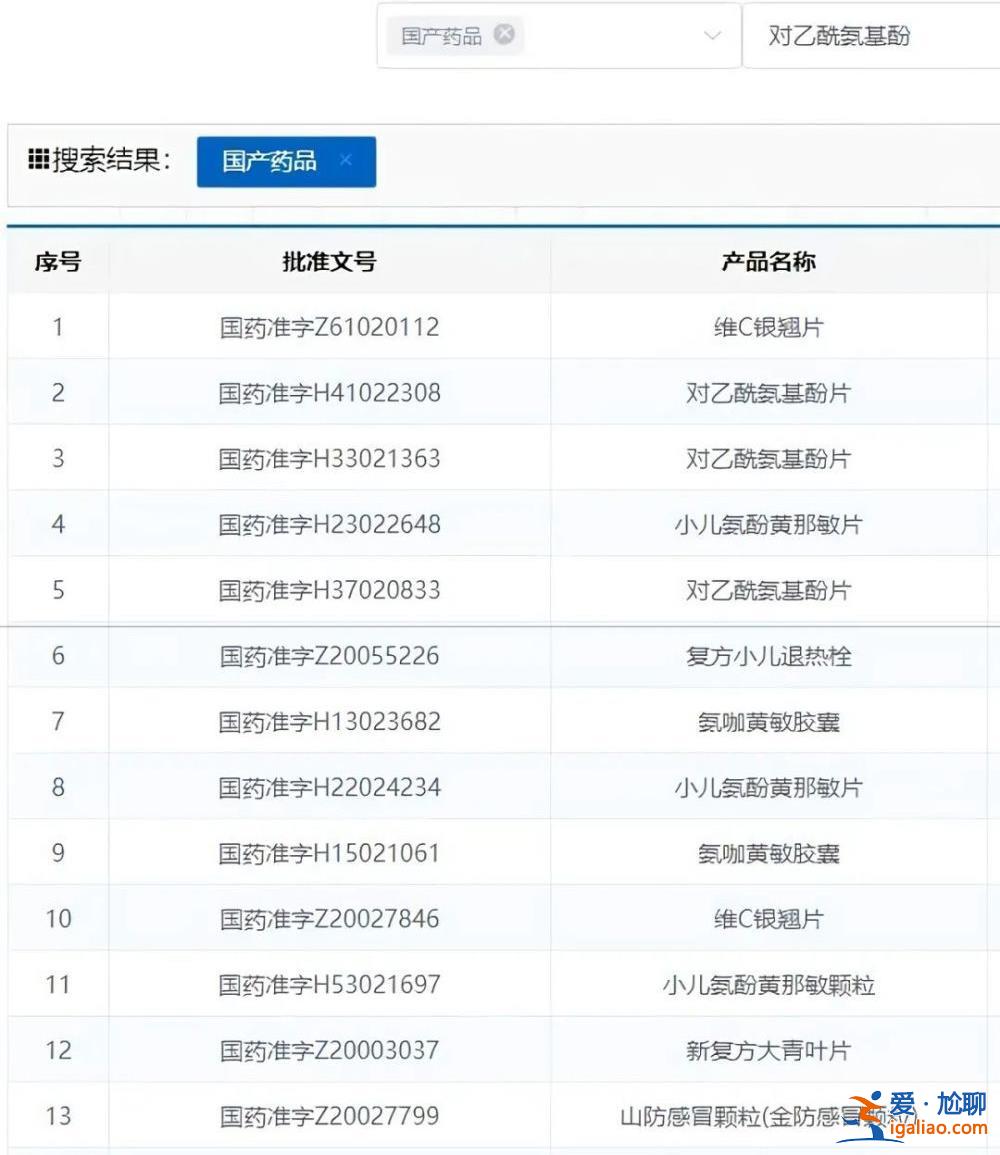Open approval number 国药准字H41022308
The height and width of the screenshot is (1155, 1000).
[329, 393]
